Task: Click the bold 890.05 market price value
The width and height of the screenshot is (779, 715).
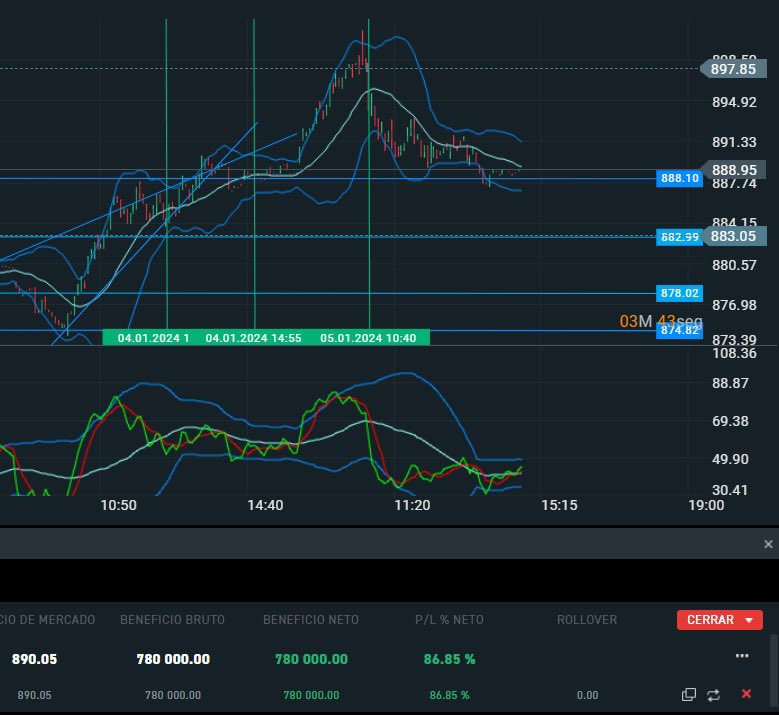Action: coord(34,659)
